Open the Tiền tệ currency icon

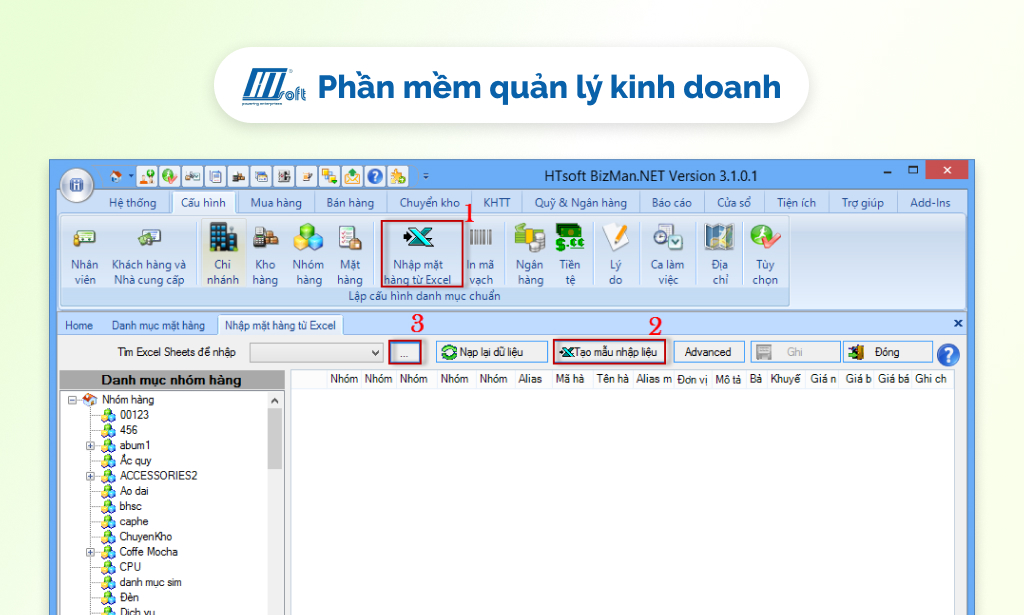click(569, 255)
